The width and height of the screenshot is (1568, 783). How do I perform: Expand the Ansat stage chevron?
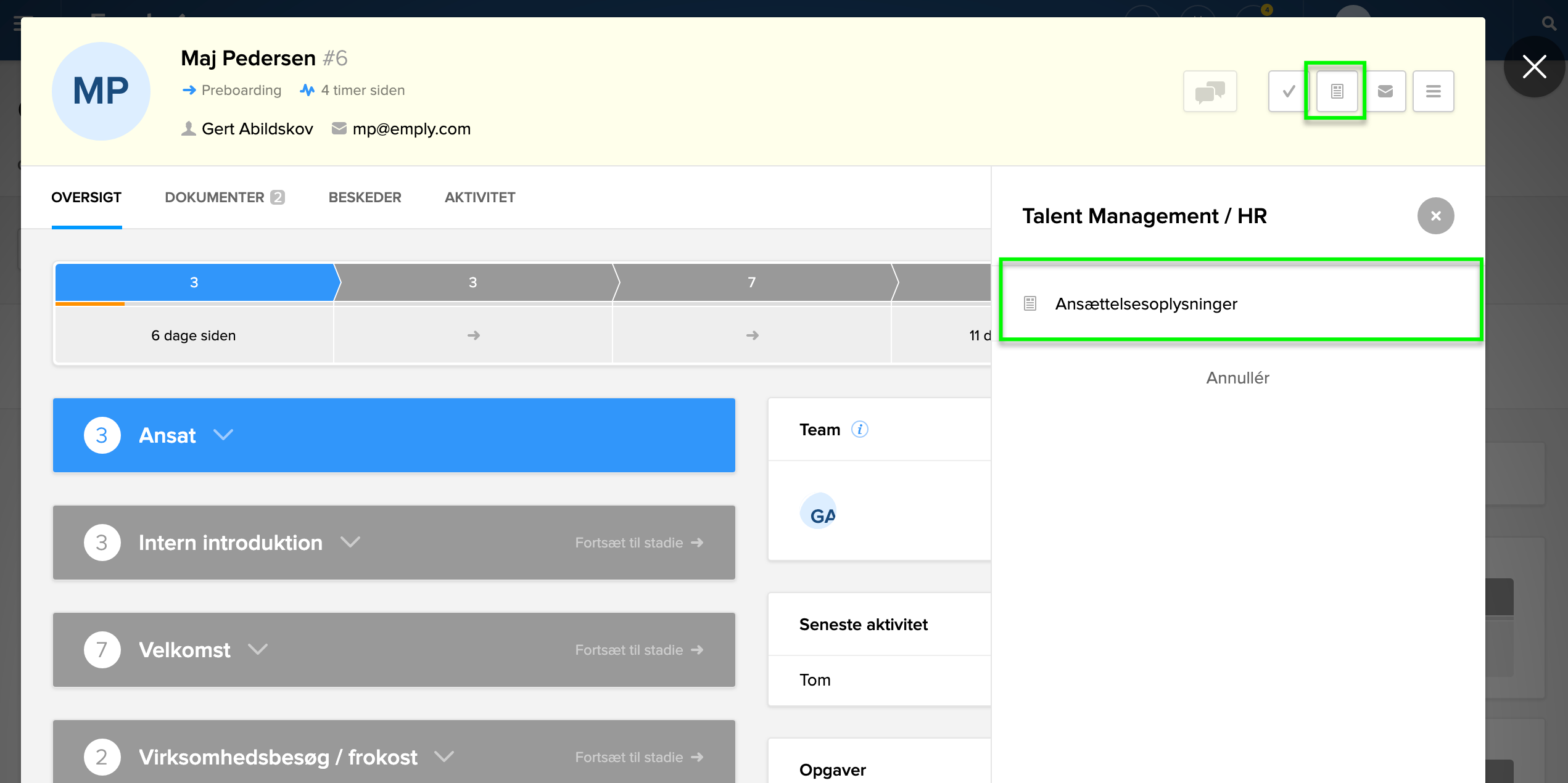point(223,435)
